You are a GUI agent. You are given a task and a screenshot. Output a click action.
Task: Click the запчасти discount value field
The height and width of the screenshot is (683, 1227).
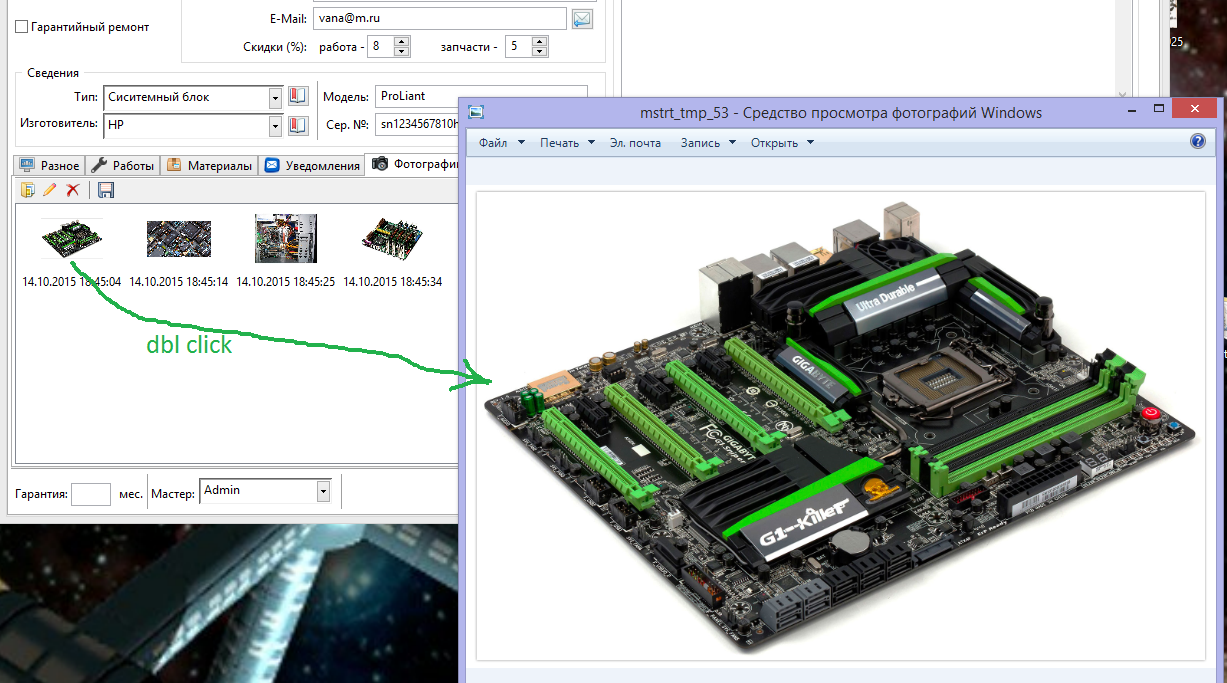(x=519, y=47)
